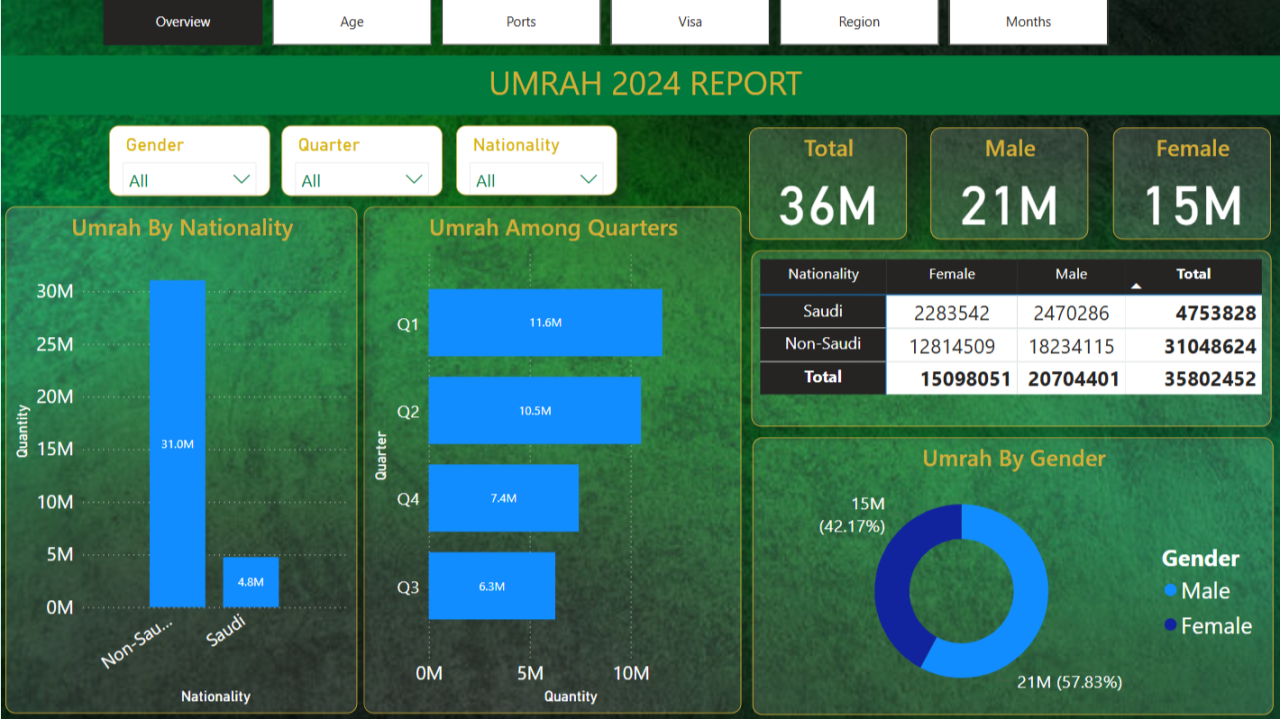This screenshot has width=1280, height=719.
Task: Select the Non-Saudi row label in table
Action: pyautogui.click(x=823, y=344)
